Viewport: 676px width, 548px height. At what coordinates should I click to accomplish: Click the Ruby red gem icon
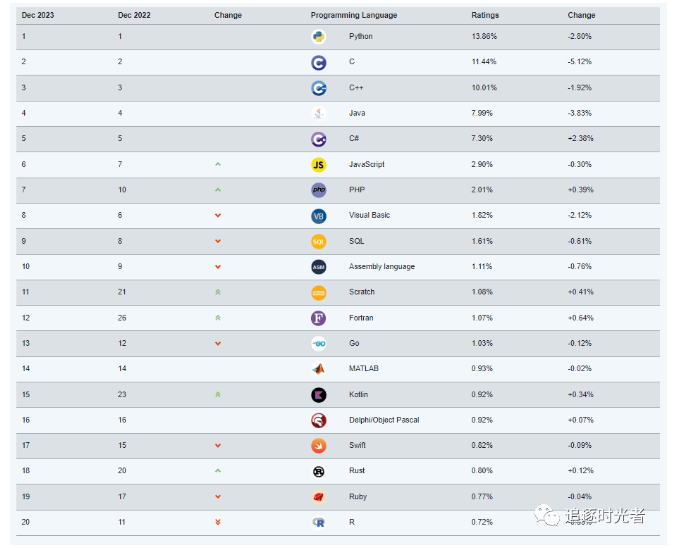[x=318, y=497]
